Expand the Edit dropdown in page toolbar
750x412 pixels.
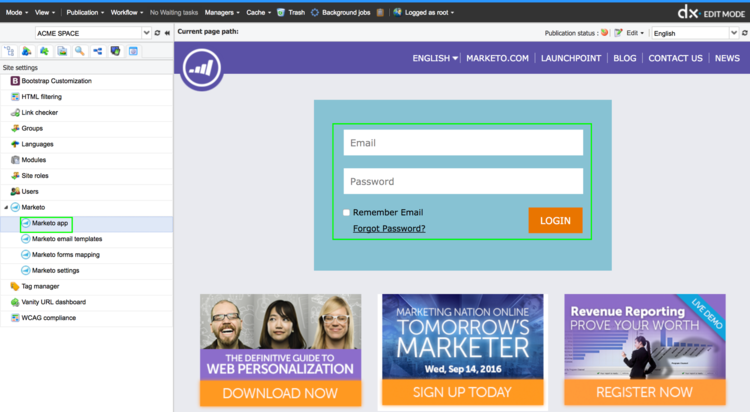pos(635,33)
